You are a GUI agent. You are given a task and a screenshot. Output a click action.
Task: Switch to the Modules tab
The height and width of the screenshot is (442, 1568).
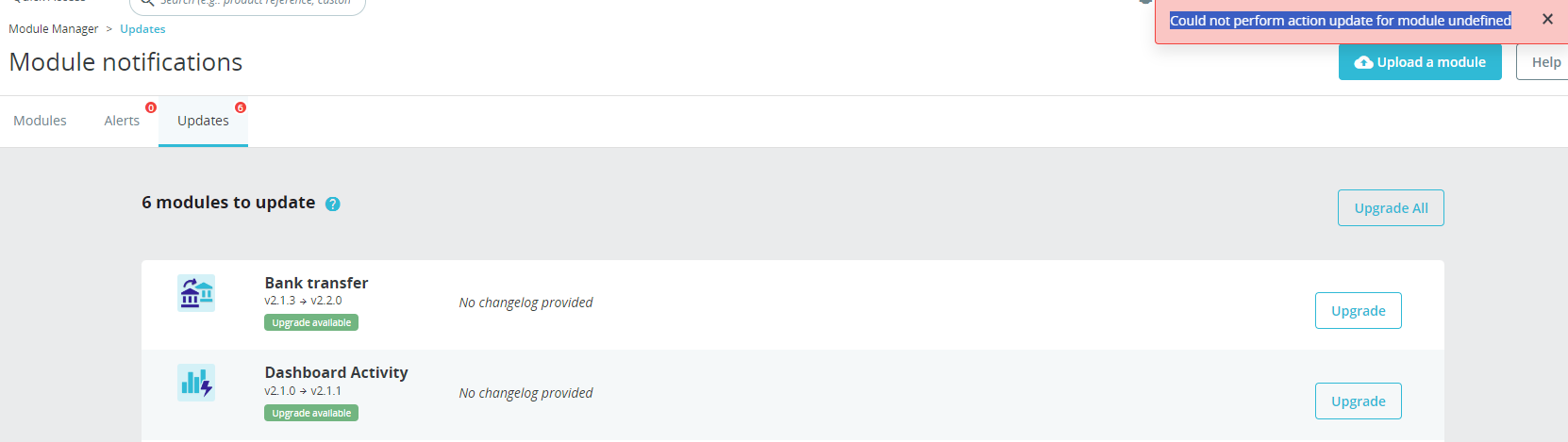(40, 121)
